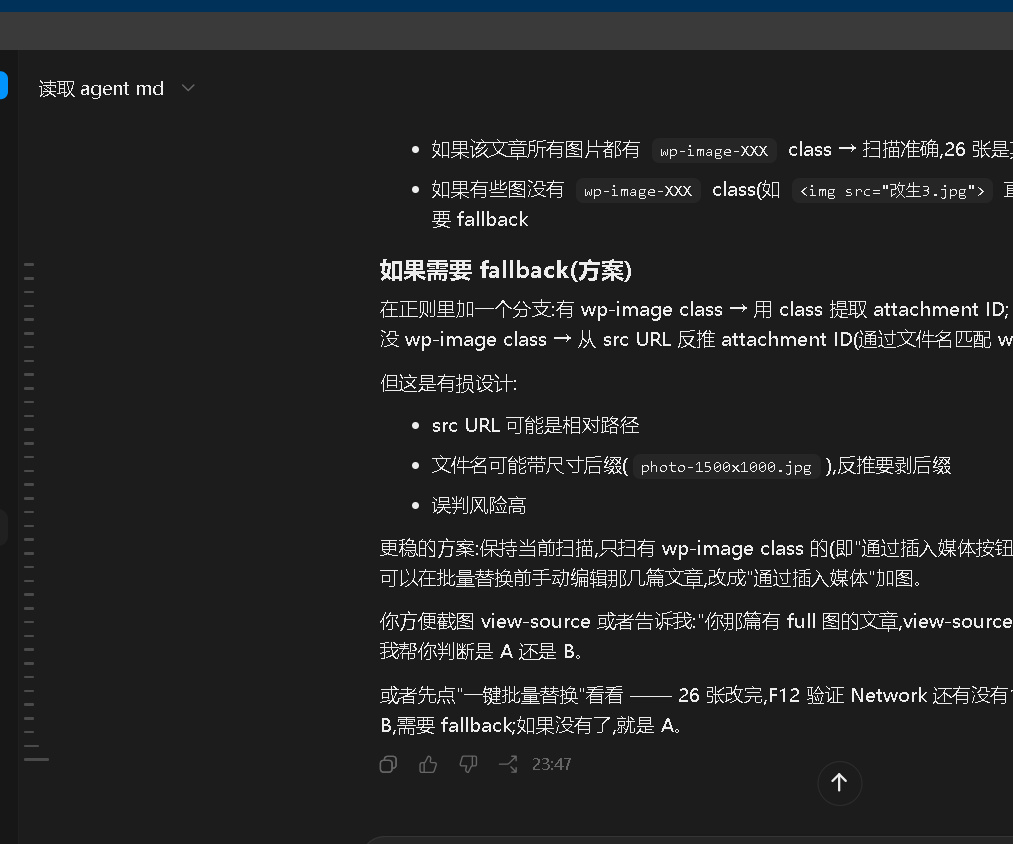Click the 如果需要 fallback(方案) heading

[505, 270]
